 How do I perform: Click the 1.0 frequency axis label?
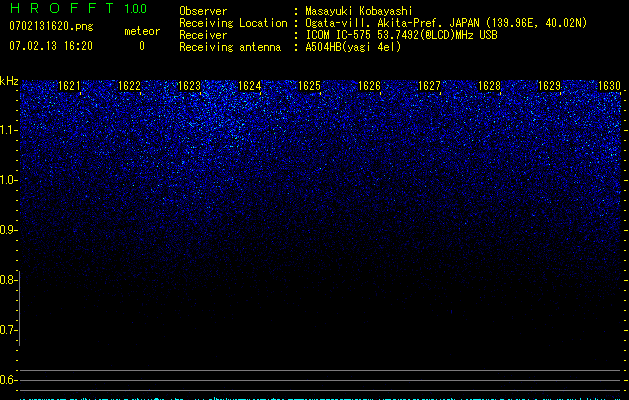pyautogui.click(x=9, y=180)
